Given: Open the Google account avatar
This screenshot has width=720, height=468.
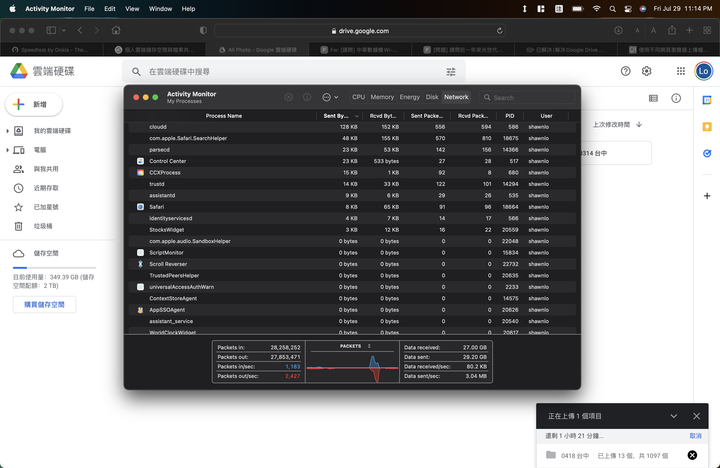Looking at the screenshot, I should (703, 71).
